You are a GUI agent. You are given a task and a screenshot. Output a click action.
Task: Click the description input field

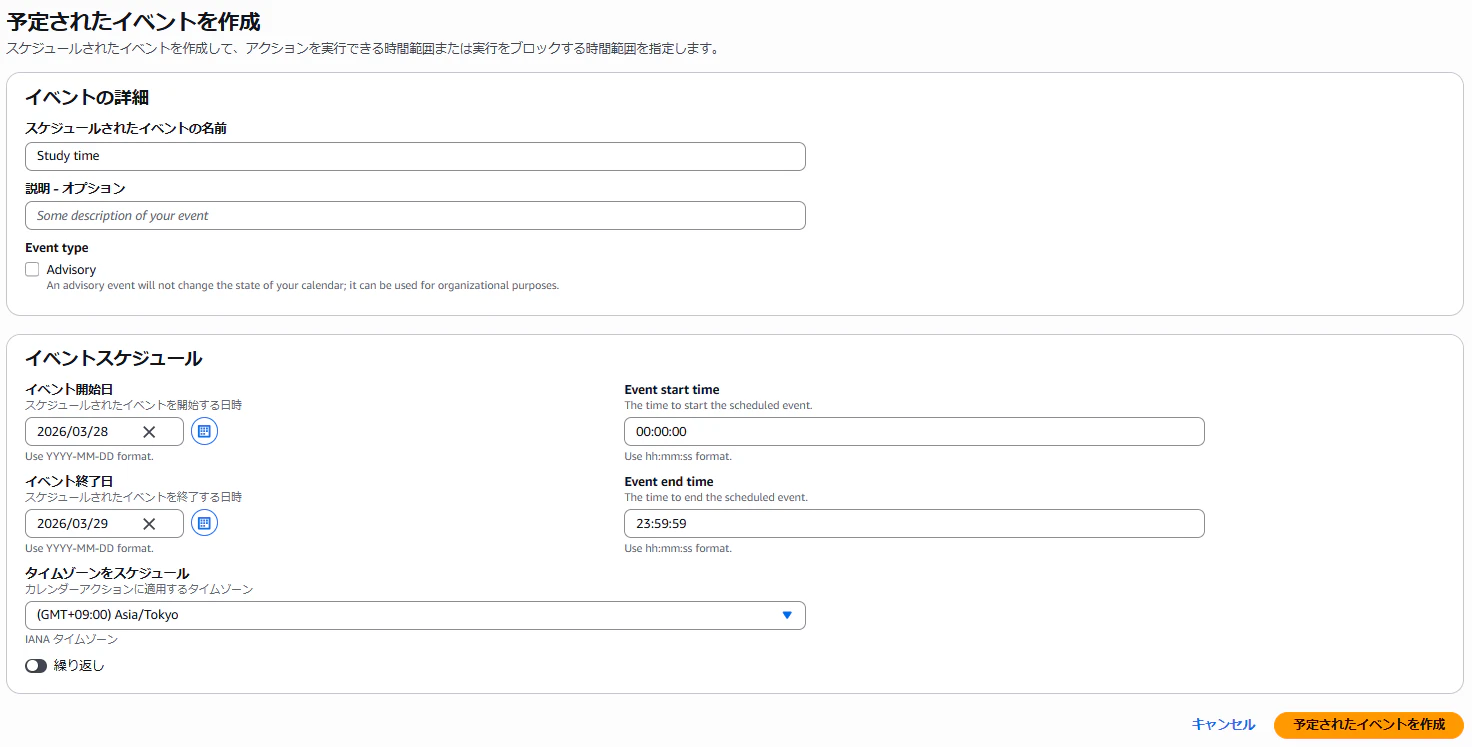[x=415, y=216]
